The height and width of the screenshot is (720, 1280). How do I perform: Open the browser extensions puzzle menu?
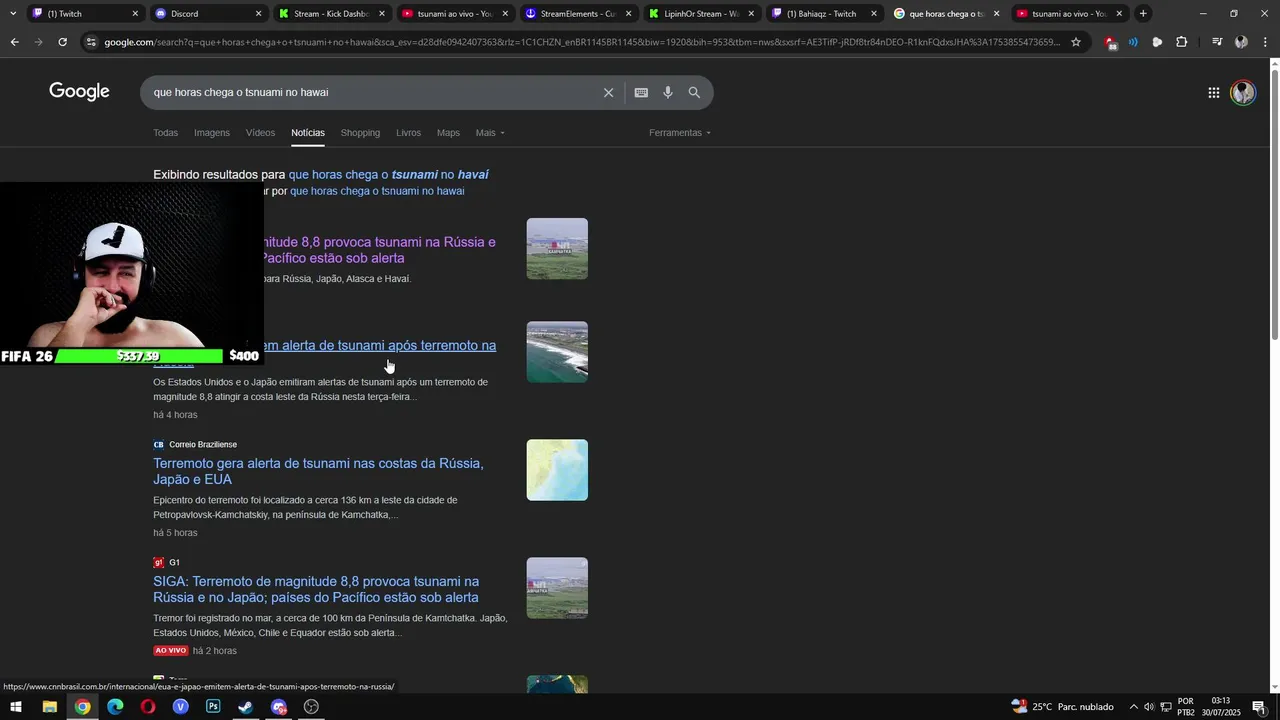point(1181,42)
